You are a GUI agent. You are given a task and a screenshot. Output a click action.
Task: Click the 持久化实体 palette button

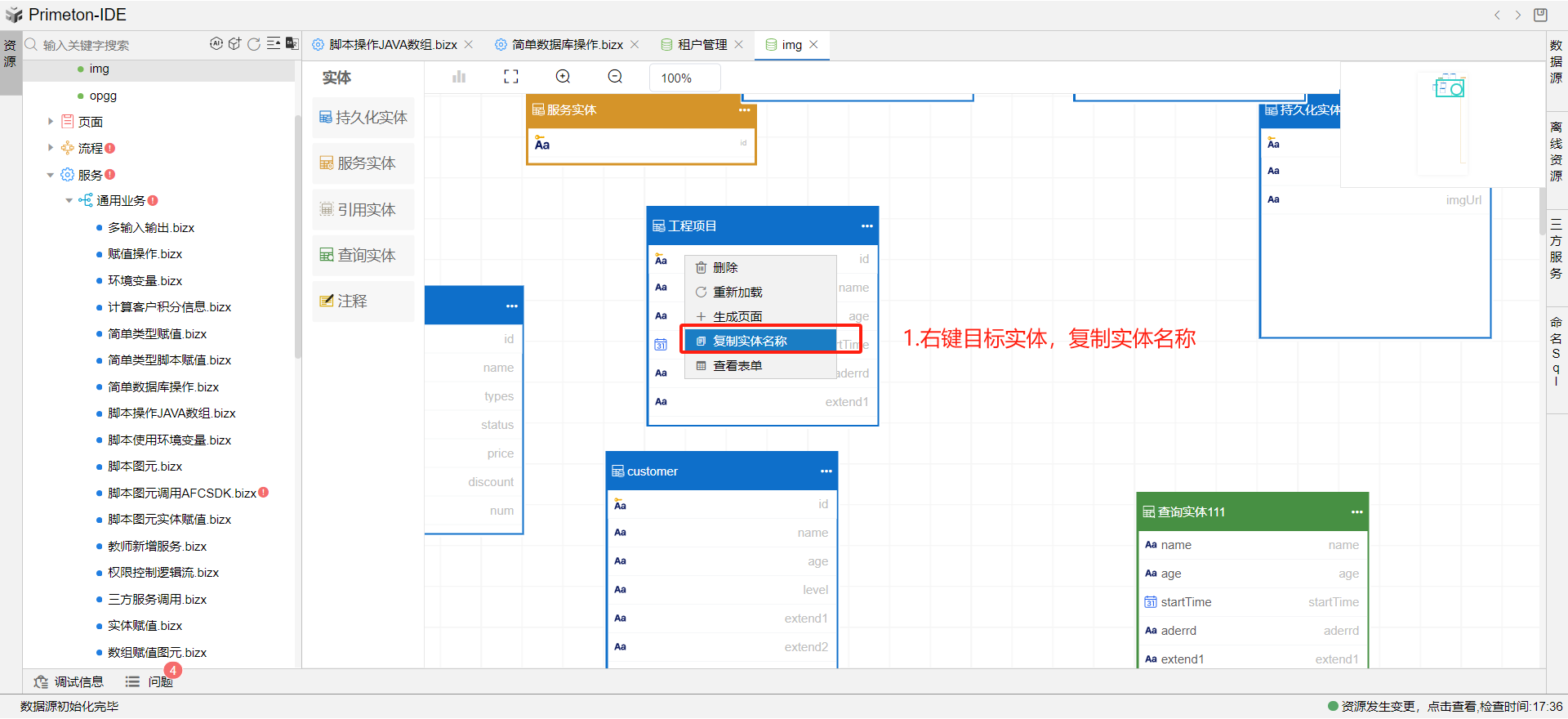pyautogui.click(x=363, y=118)
